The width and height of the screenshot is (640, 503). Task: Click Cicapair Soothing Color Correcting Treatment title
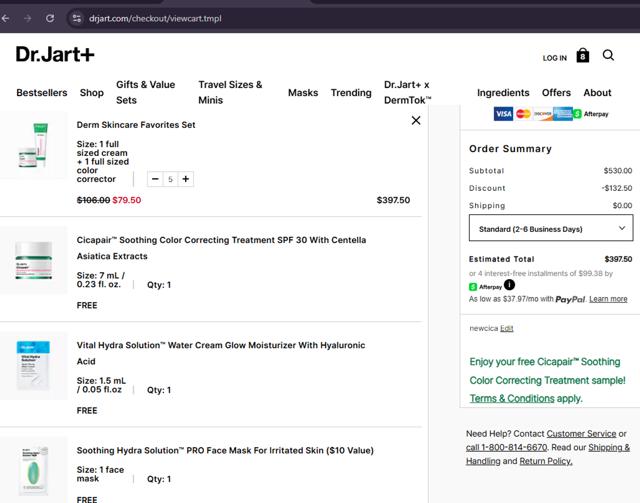[221, 248]
